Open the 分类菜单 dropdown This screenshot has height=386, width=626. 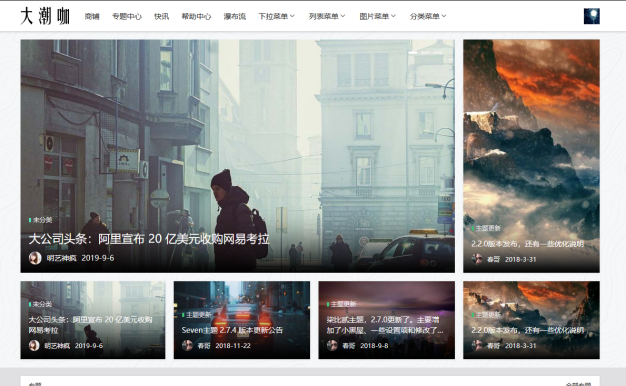pos(428,16)
